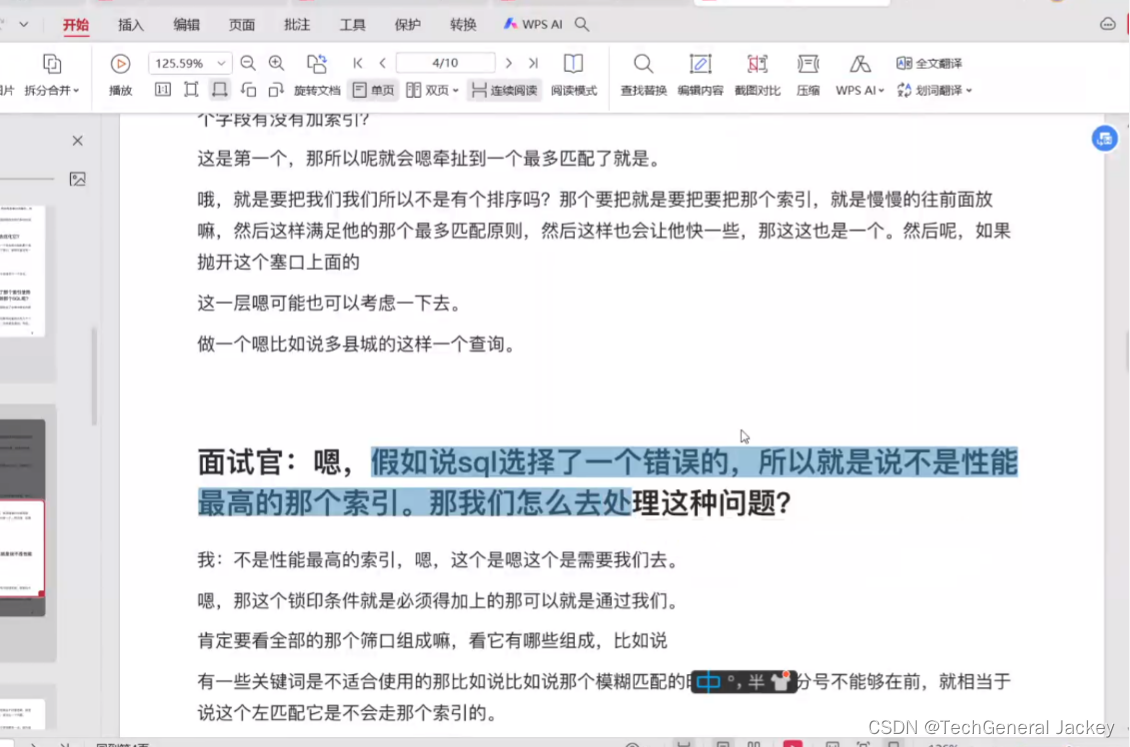Viewport: 1130px width, 747px height.
Task: Start Full Text Translation (全文翻译)
Action: click(x=932, y=63)
